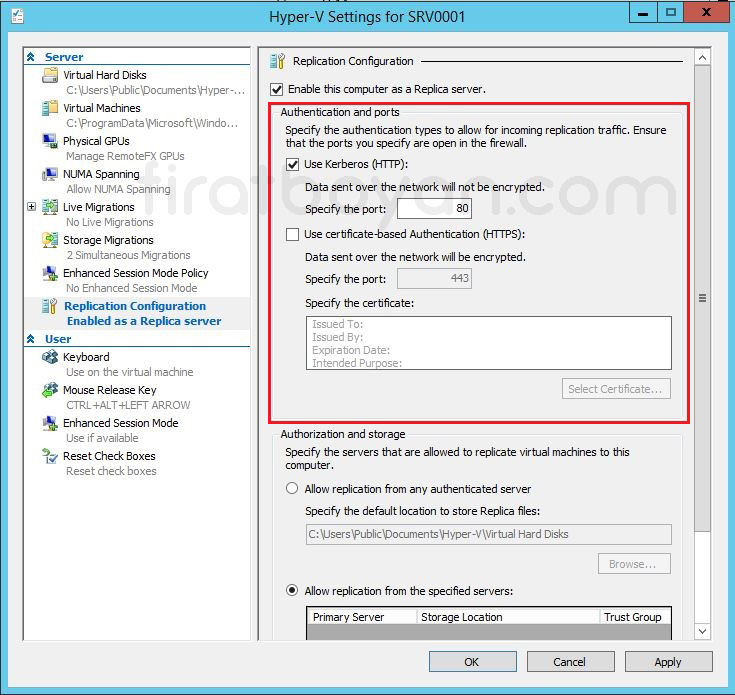Image resolution: width=735 pixels, height=695 pixels.
Task: Click the Hyper-V Settings title bar icon
Action: (x=17, y=16)
